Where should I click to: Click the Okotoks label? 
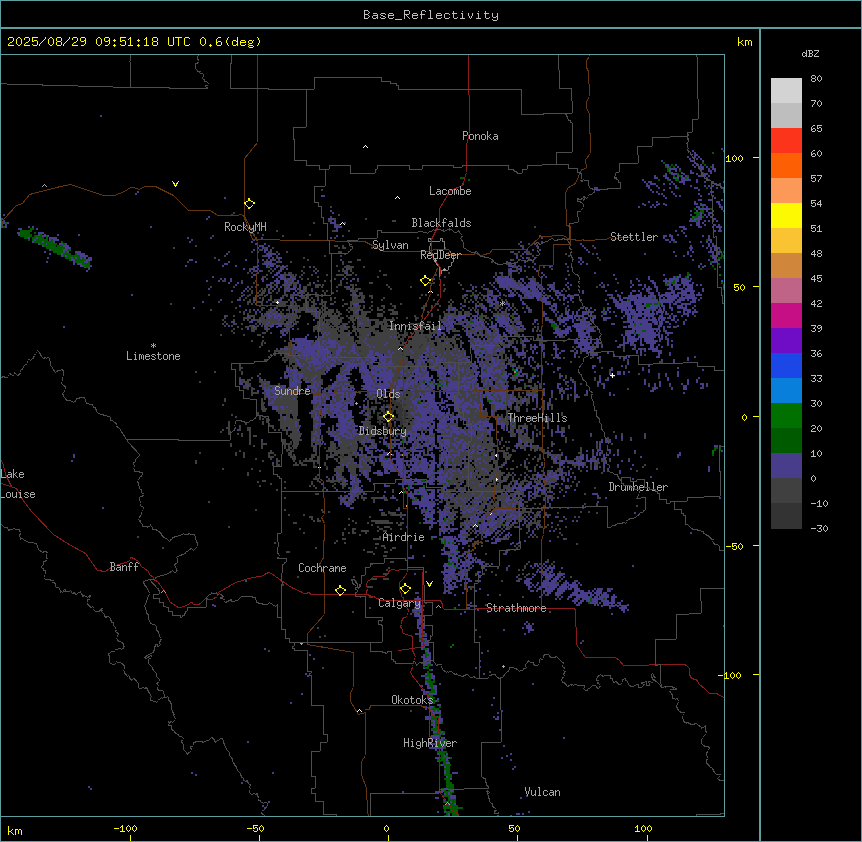(412, 700)
